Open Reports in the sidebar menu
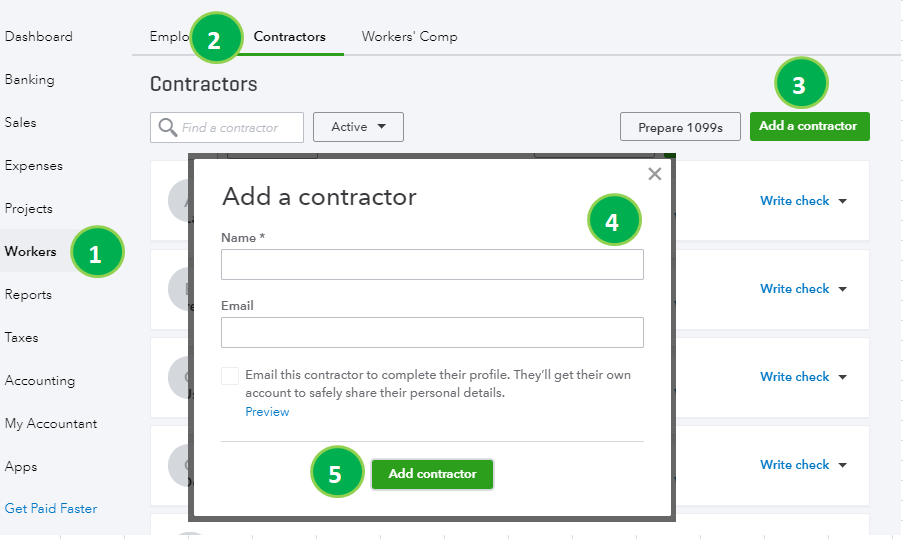This screenshot has height=539, width=903. [x=28, y=295]
